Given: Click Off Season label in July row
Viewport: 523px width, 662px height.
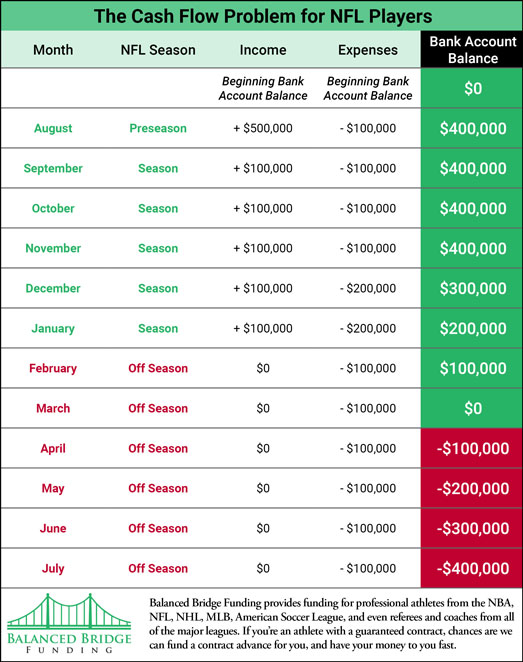Looking at the screenshot, I should click(158, 568).
